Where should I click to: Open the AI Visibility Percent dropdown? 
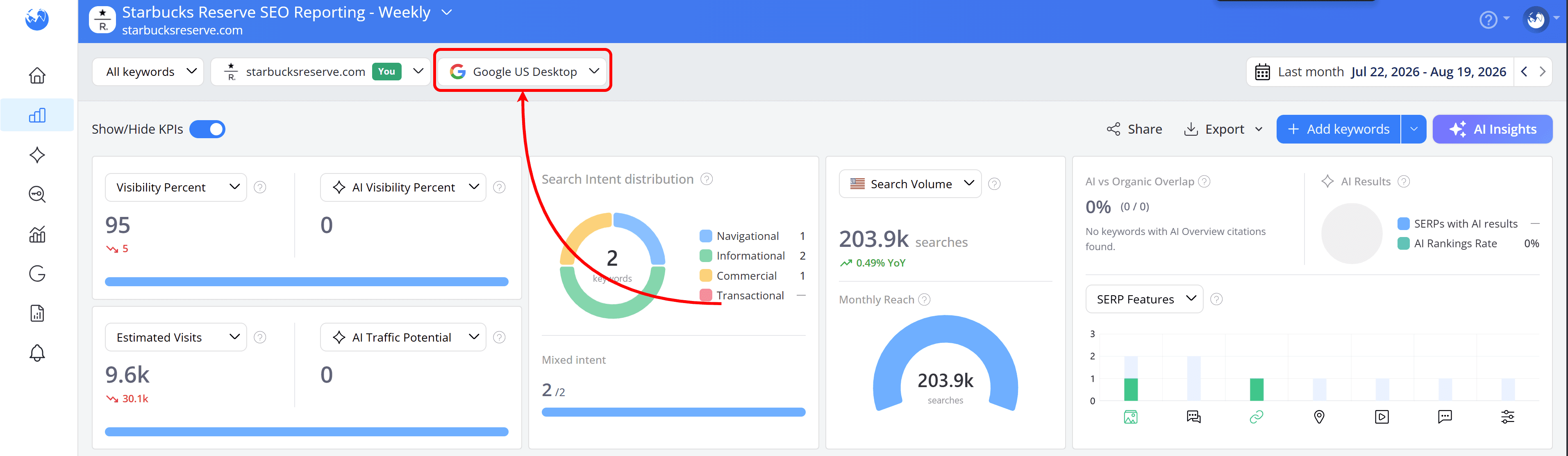[403, 187]
